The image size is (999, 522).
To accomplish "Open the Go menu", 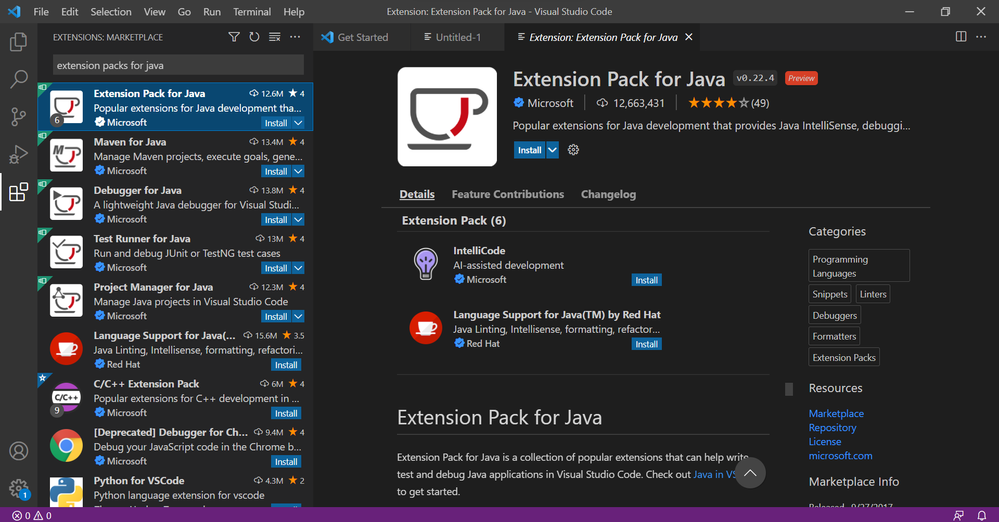I will point(184,11).
